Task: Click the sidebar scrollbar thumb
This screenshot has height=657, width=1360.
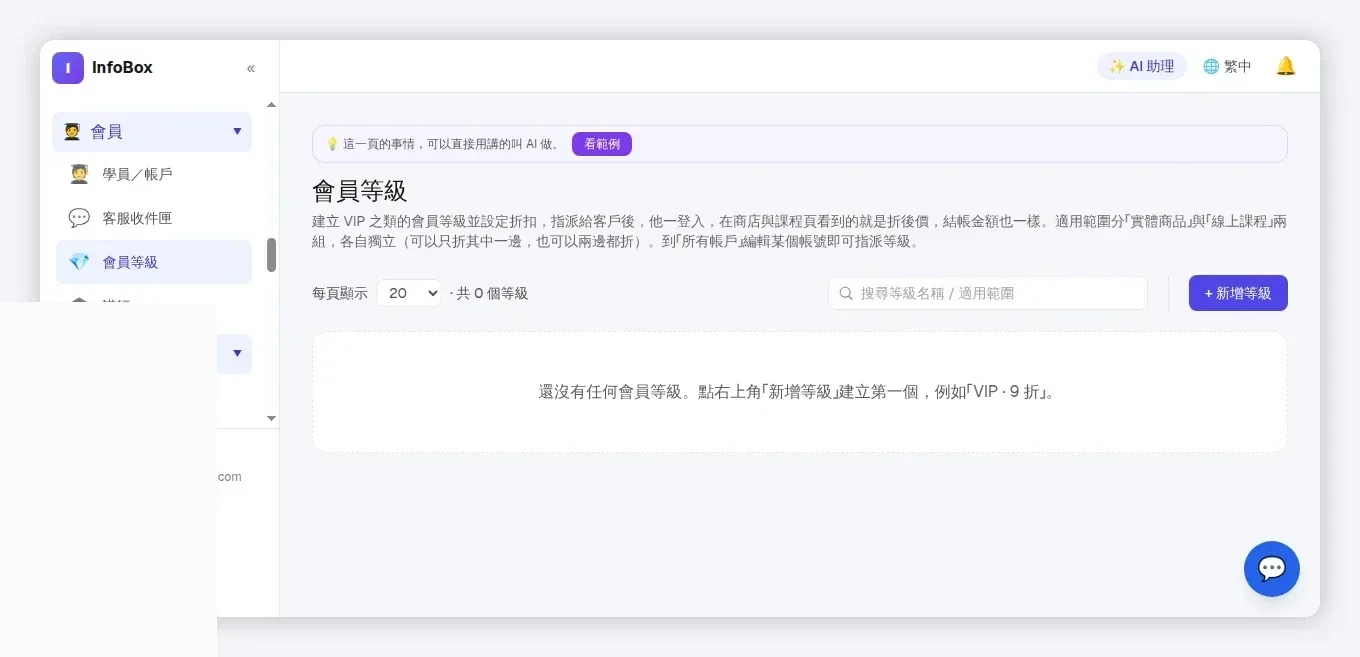Action: point(271,255)
